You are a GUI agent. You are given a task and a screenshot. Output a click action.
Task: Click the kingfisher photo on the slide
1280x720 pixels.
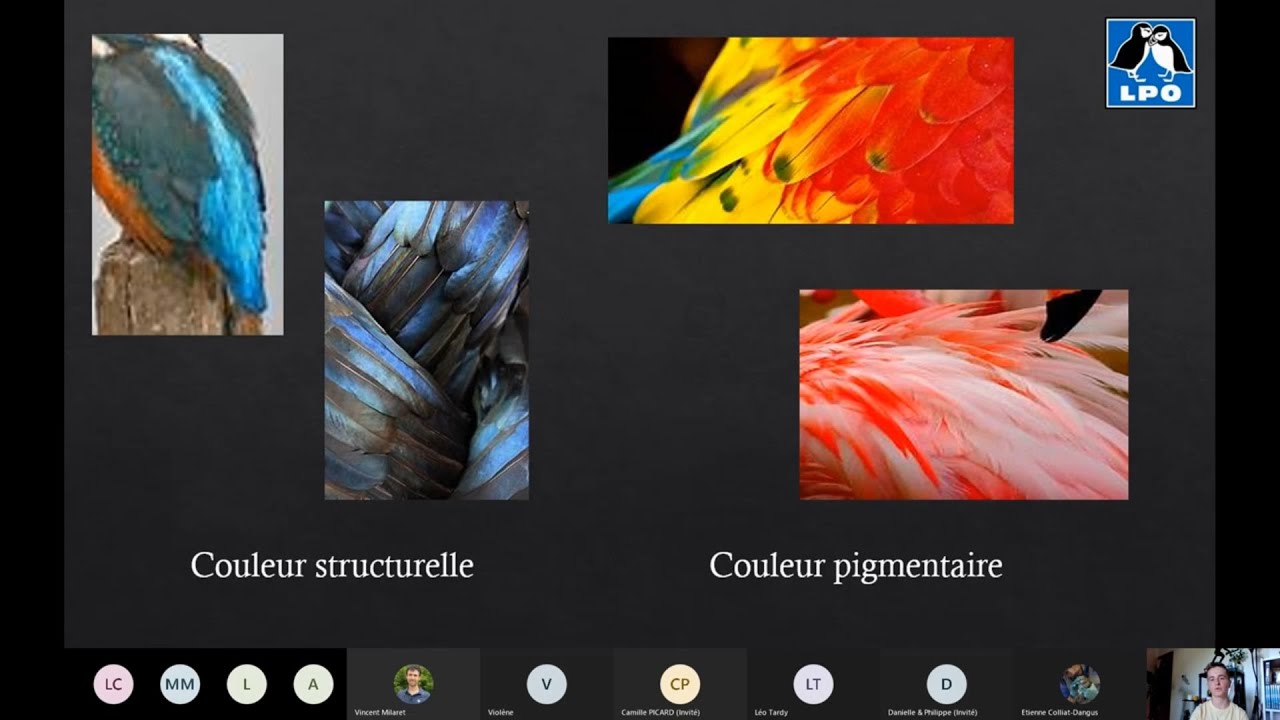188,184
